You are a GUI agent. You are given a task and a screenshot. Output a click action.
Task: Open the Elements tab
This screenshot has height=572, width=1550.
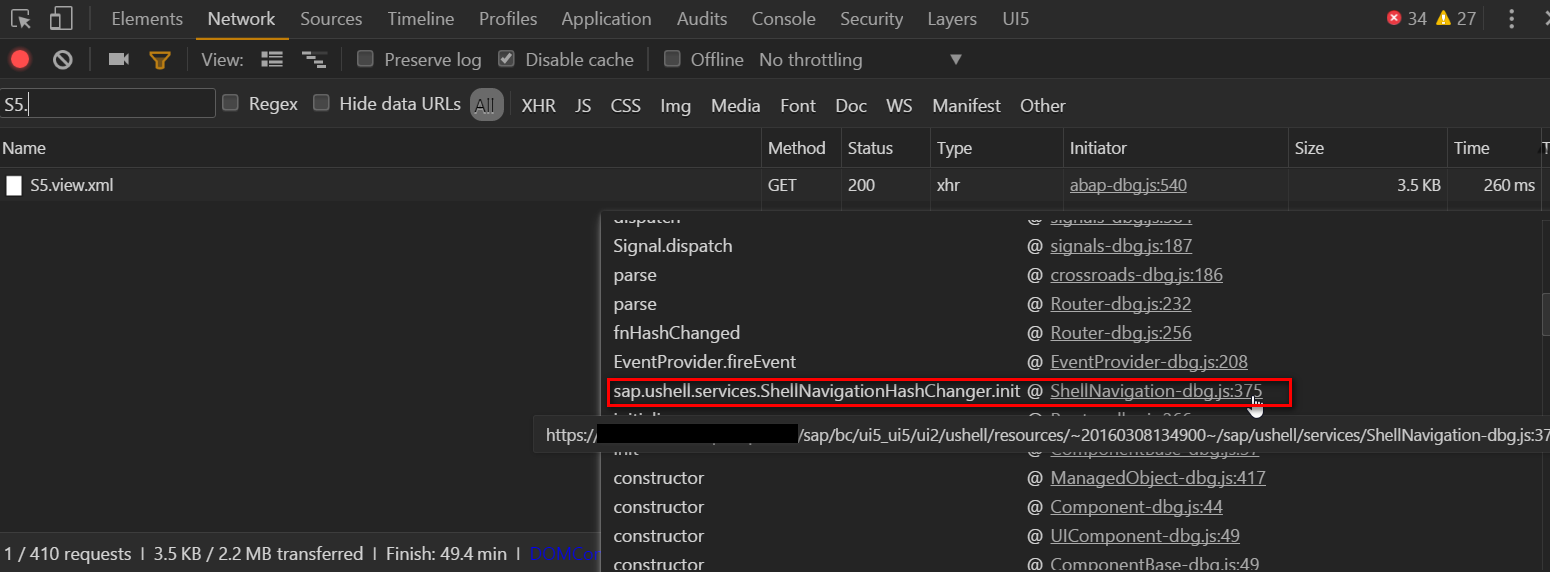(x=147, y=19)
